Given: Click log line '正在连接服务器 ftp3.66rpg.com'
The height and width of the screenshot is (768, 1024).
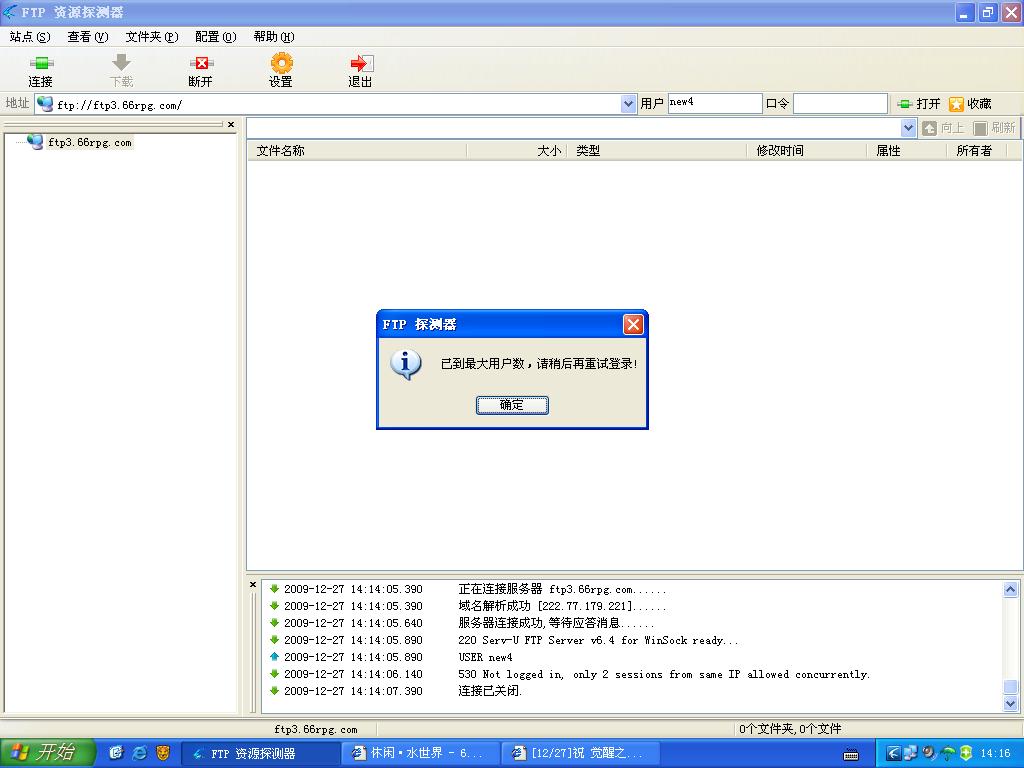Looking at the screenshot, I should click(562, 589).
